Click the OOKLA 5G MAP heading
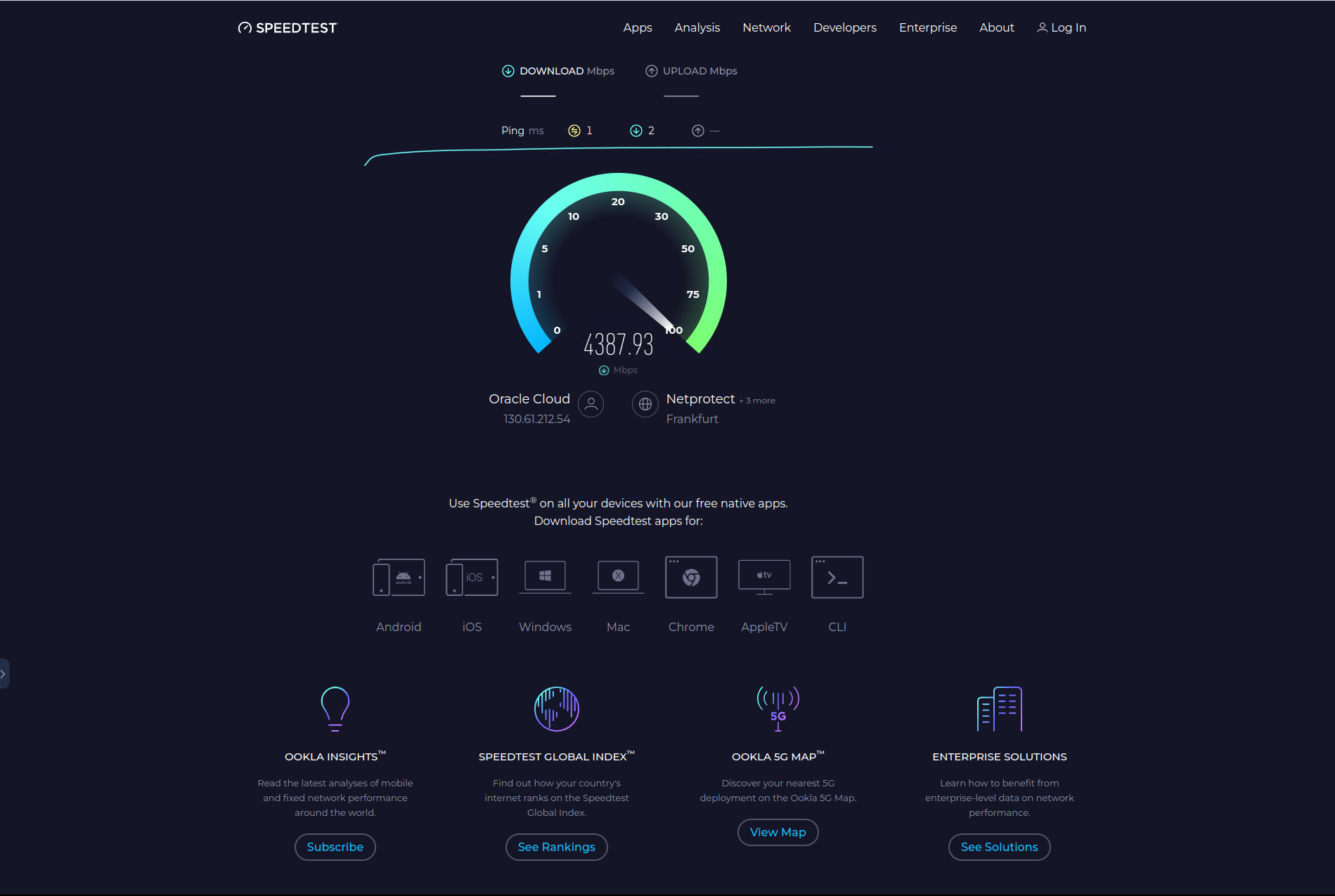Viewport: 1335px width, 896px height. [778, 756]
